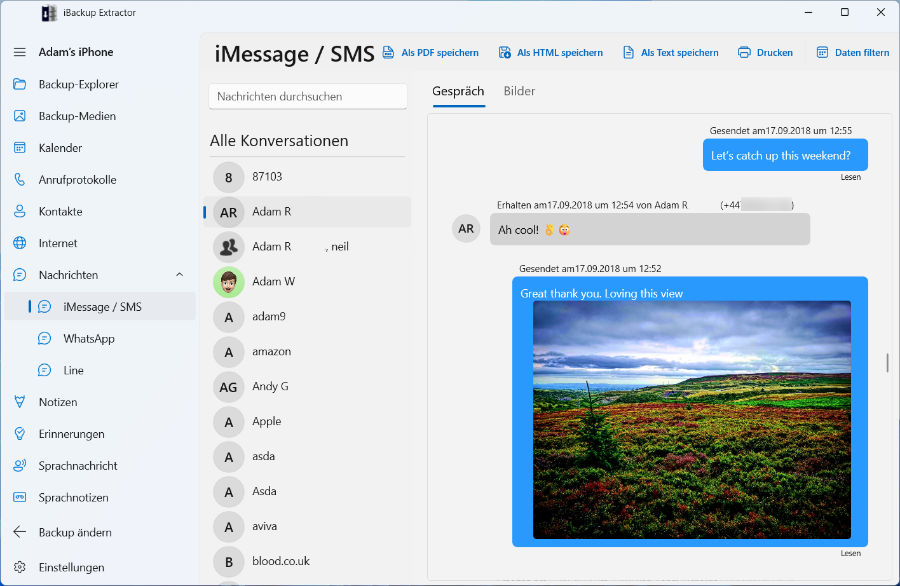Click the Sprachnotizen recorder icon
Screen dimensions: 900x586
[x=20, y=497]
